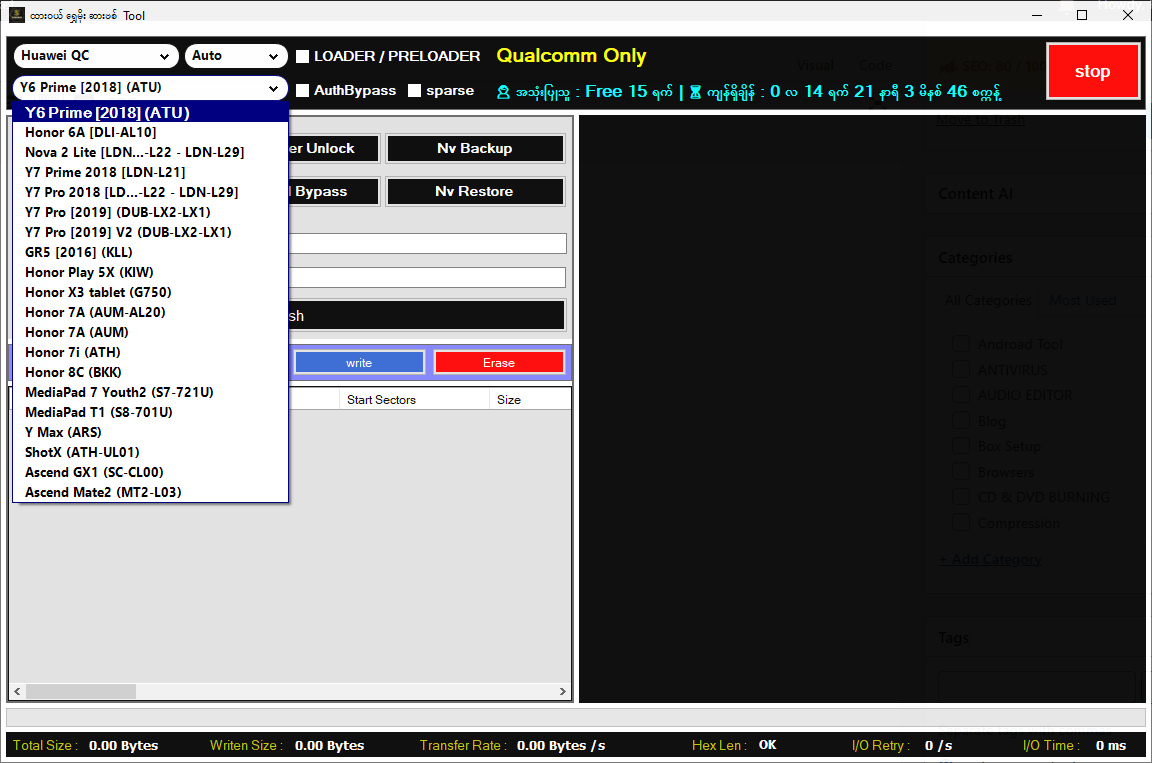Screen dimensions: 1152x763
Task: Pick Y7 Pro [2019] V2 (DUB-LX2-LX1)
Action: click(128, 232)
